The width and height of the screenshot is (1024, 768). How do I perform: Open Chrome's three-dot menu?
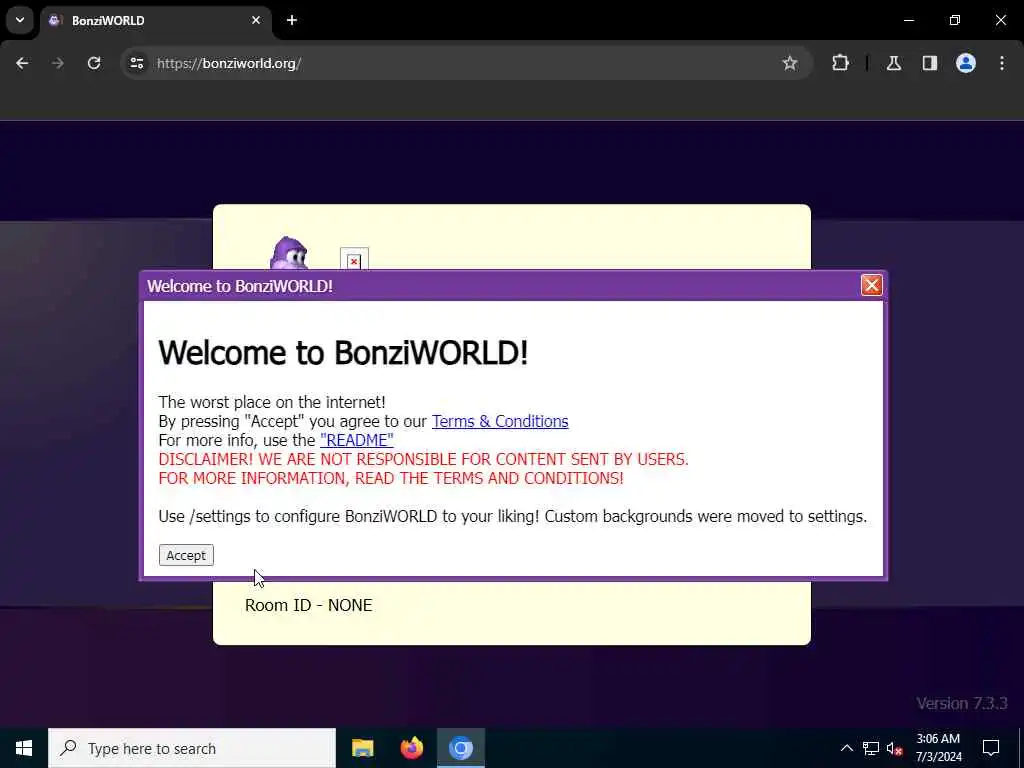point(1002,63)
